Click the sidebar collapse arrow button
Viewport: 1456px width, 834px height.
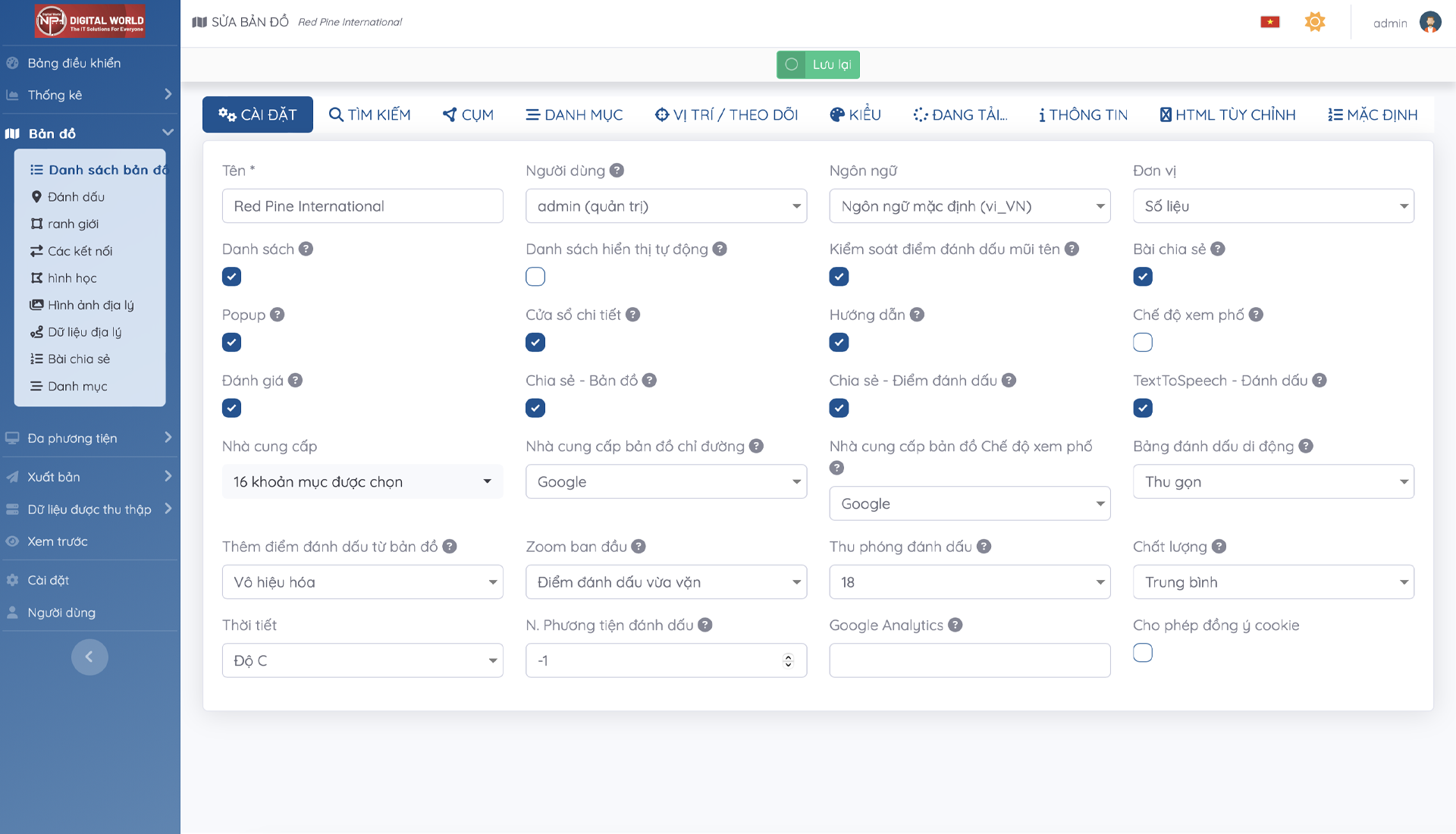[x=89, y=657]
